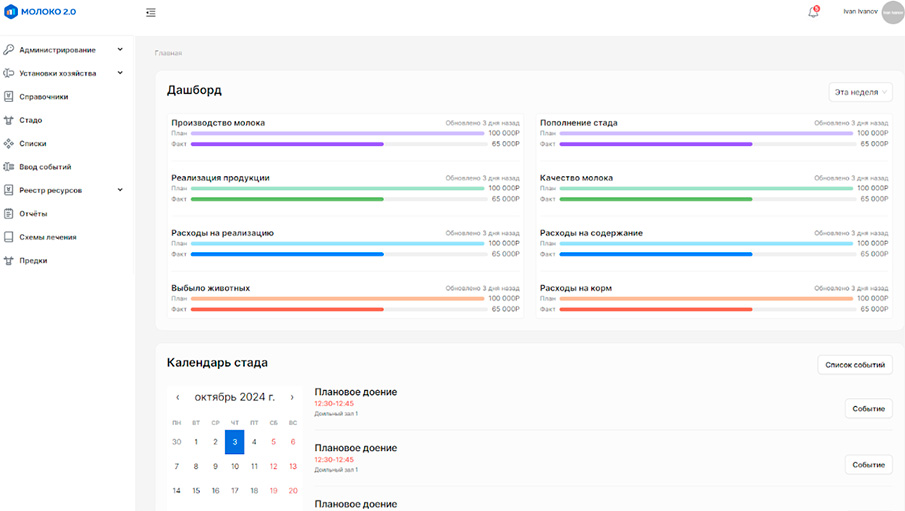Click the Реестр ресурсов icon
Image resolution: width=905 pixels, height=511 pixels.
[9, 190]
